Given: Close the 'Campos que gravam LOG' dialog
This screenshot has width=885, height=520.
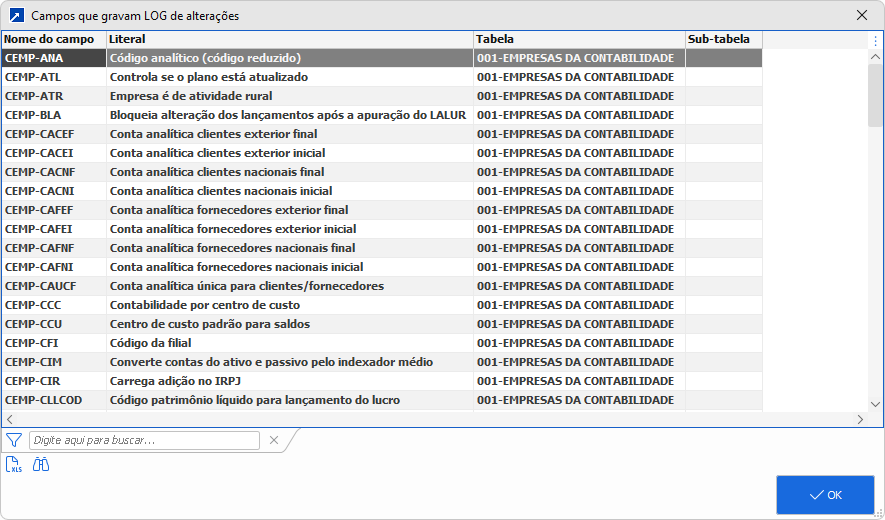Looking at the screenshot, I should coord(862,16).
